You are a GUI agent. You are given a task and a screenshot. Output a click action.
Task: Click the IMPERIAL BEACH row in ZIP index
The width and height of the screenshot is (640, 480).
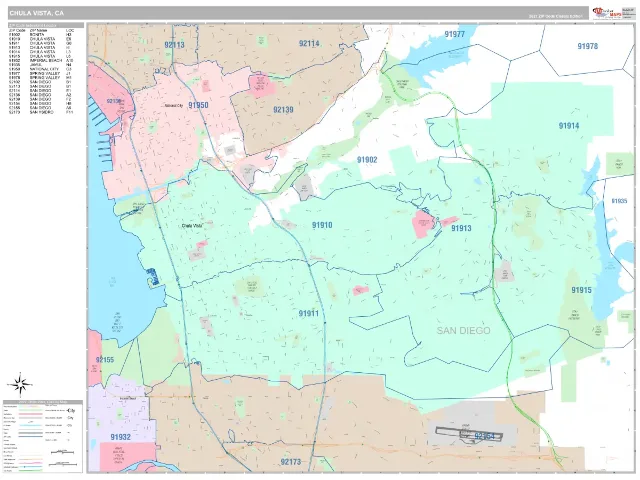tap(41, 60)
